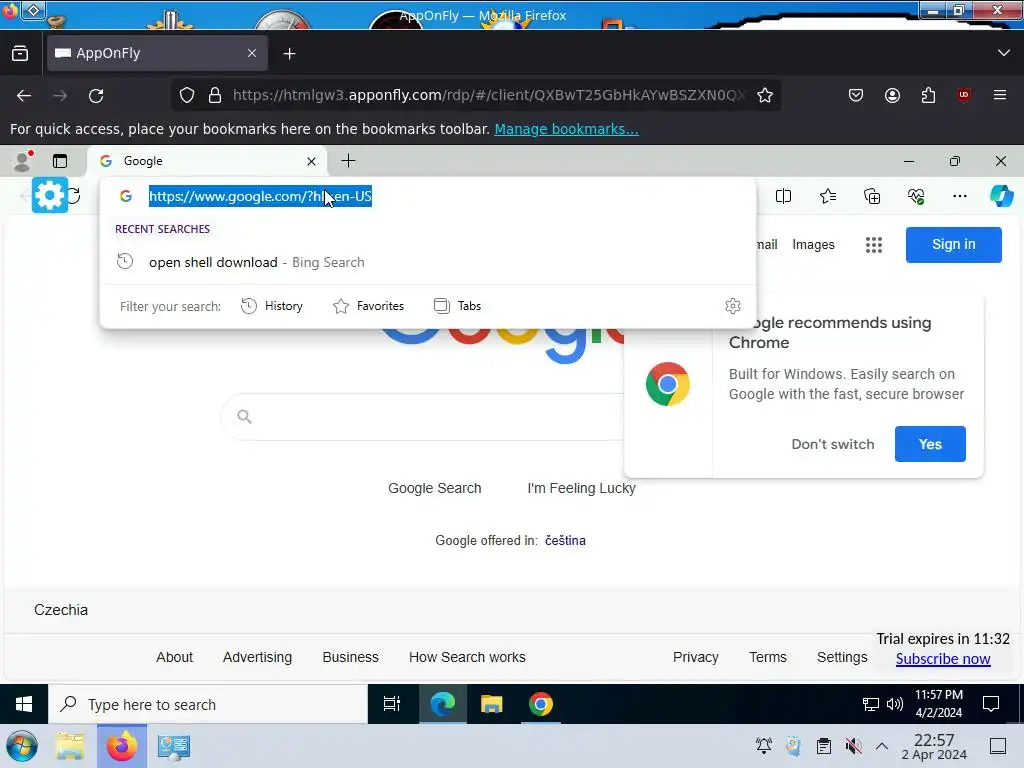Open Google apps grid
1024x768 pixels.
click(874, 245)
